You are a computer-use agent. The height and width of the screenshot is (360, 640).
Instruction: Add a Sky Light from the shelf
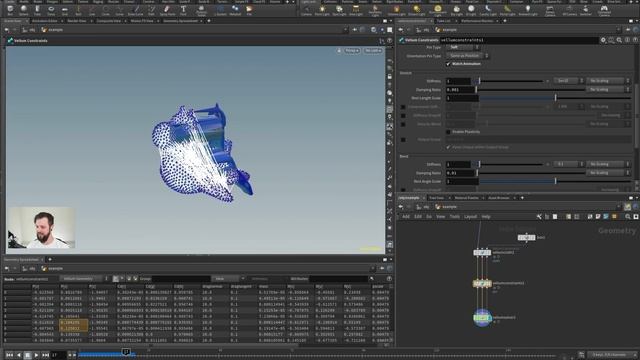point(456,10)
